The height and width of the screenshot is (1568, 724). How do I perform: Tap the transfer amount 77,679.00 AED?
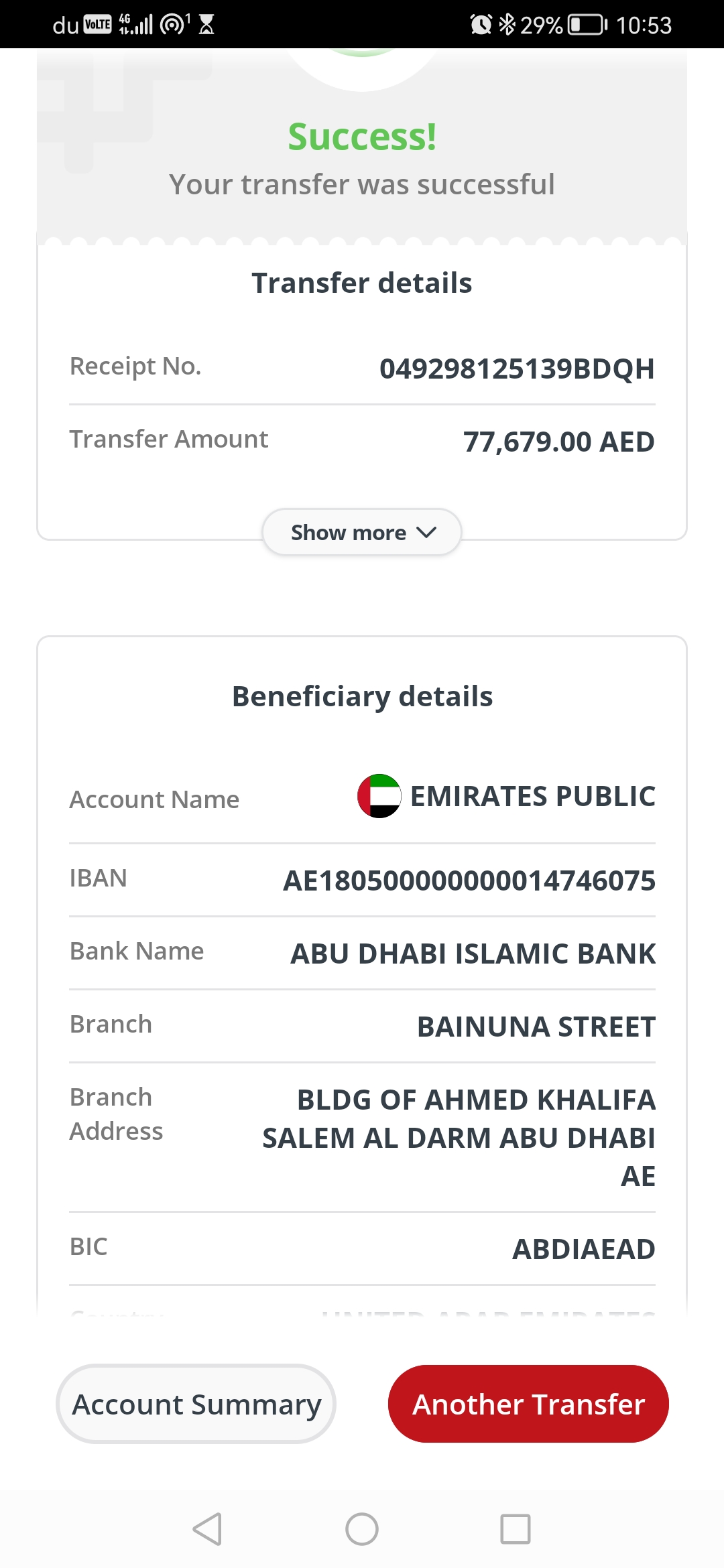559,442
